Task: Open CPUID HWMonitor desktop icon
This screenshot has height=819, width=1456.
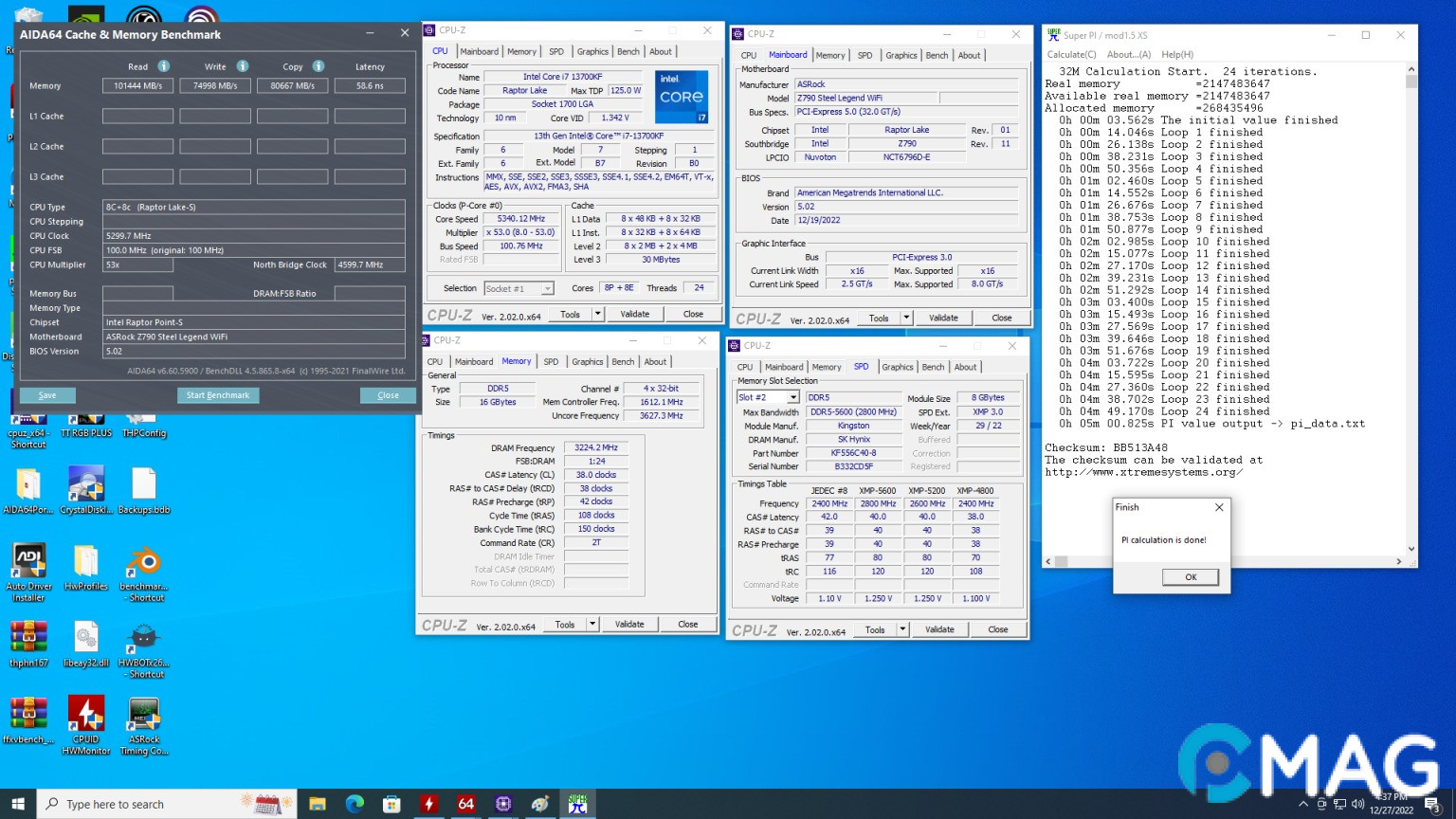Action: tap(86, 715)
